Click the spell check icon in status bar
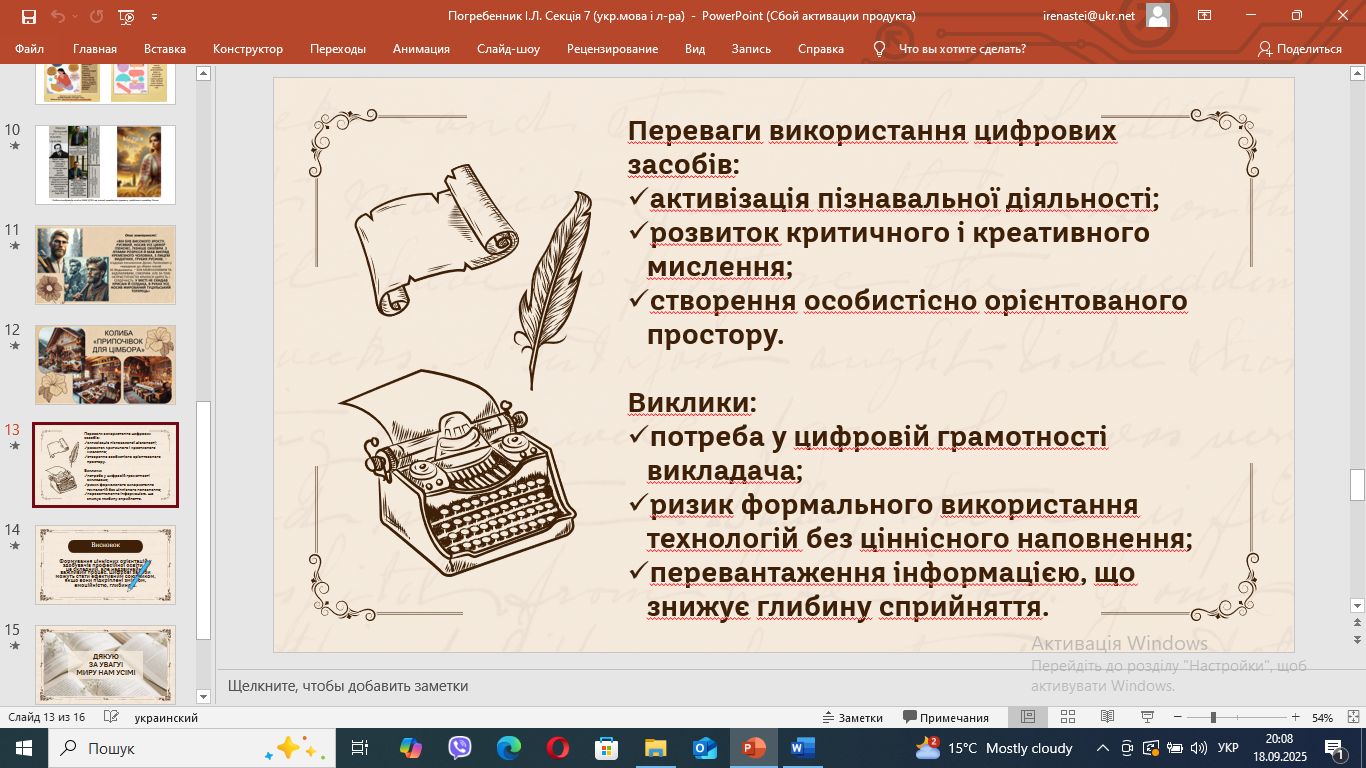Screen dimensions: 1366x768 coord(112,717)
